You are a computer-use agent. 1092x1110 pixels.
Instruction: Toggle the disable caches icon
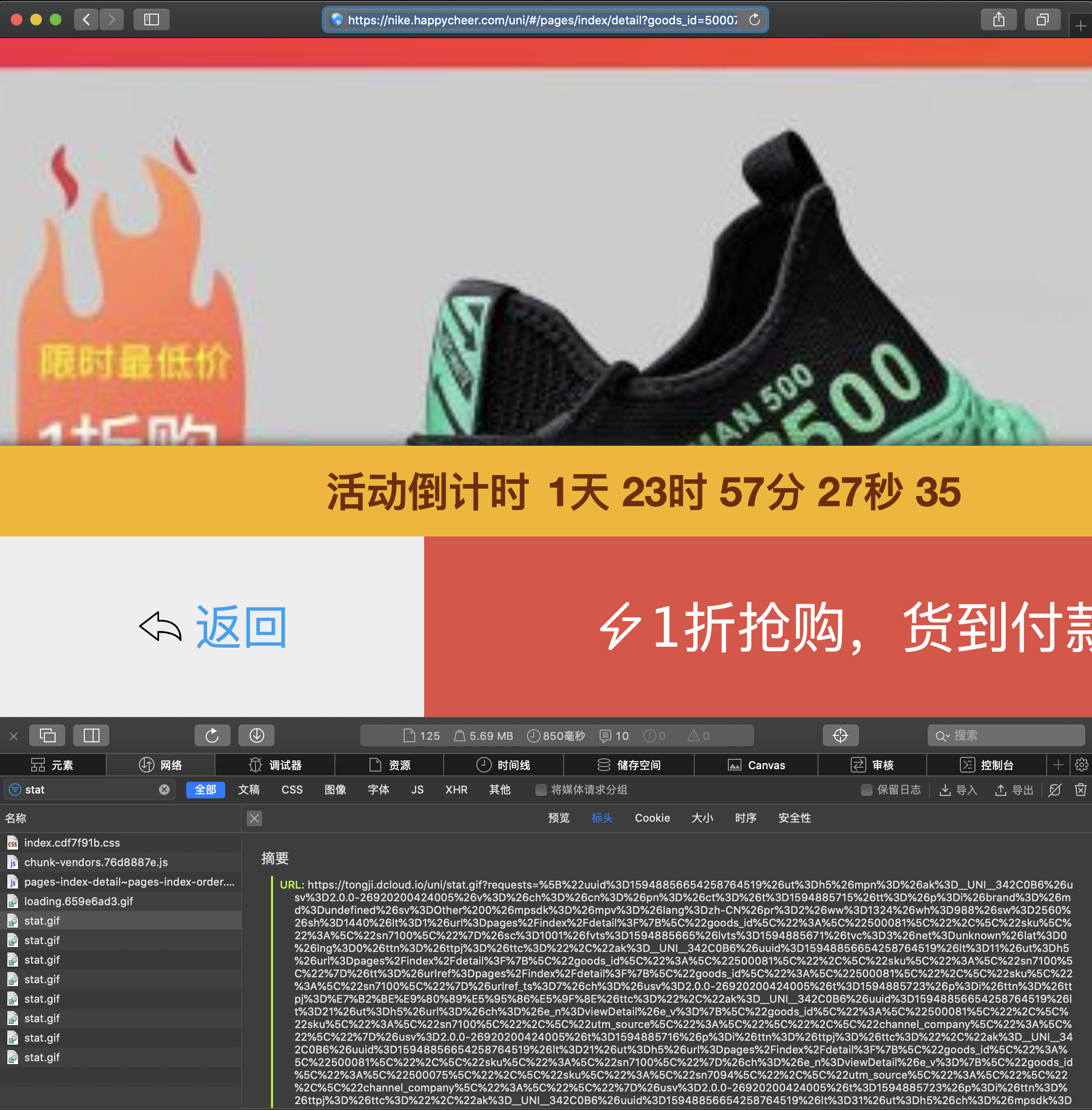(1055, 791)
